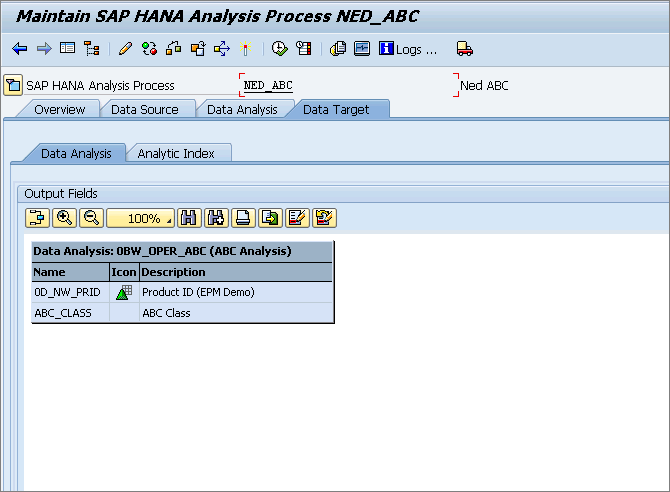This screenshot has height=492, width=670.
Task: Switch to the Data Source tab
Action: pos(144,110)
